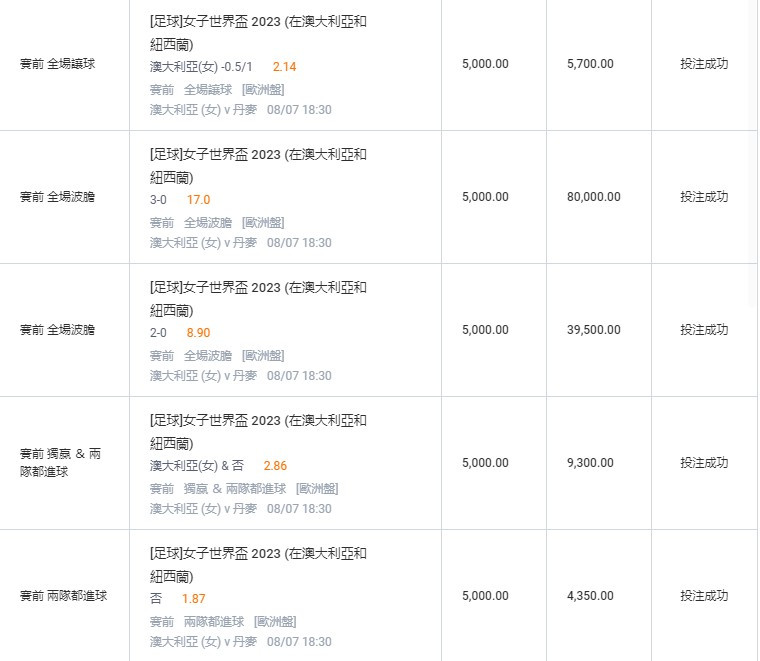
Task: Click 投注成功 status in 3-0 row
Action: pyautogui.click(x=704, y=197)
